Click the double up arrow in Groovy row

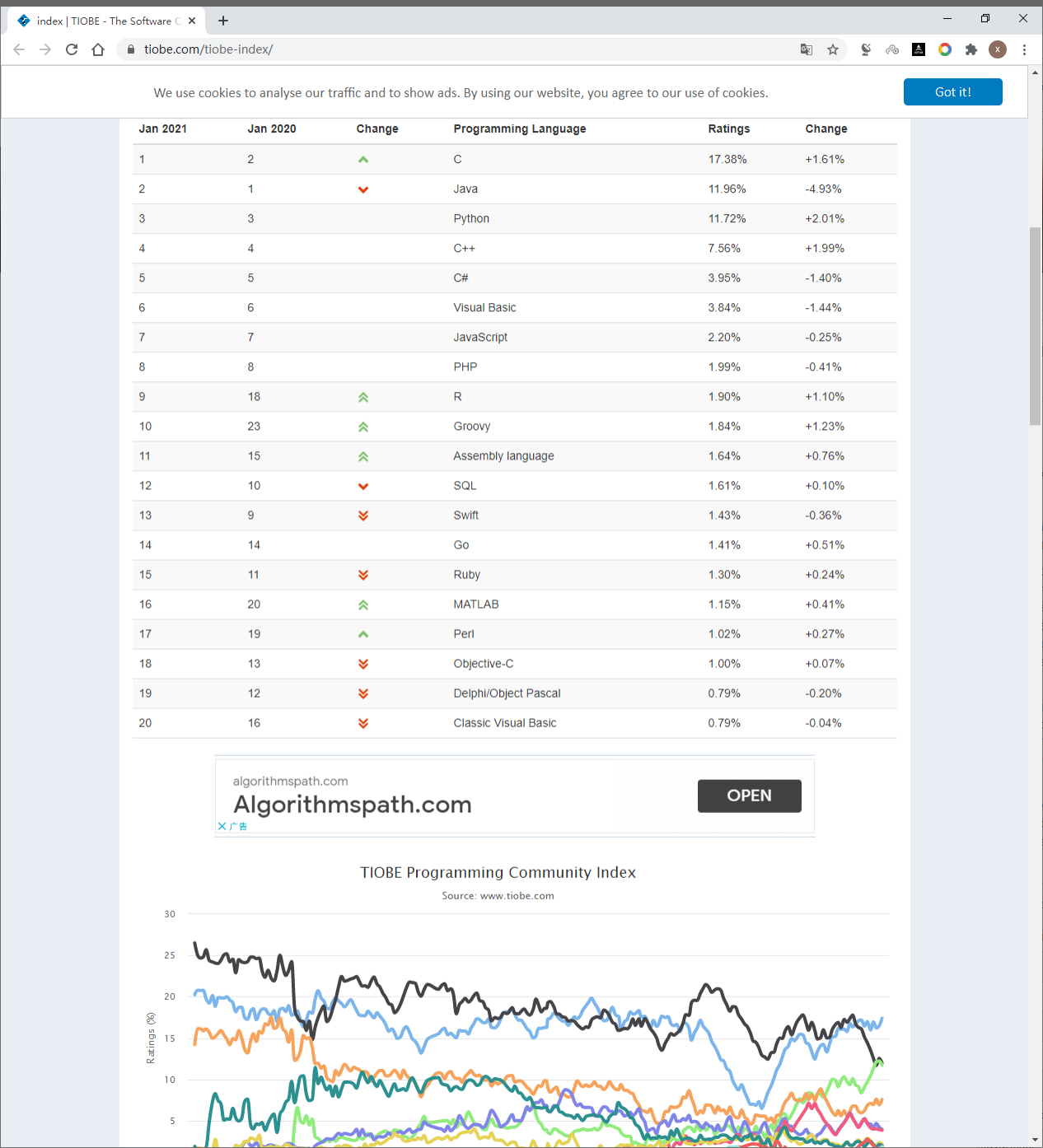coord(363,427)
